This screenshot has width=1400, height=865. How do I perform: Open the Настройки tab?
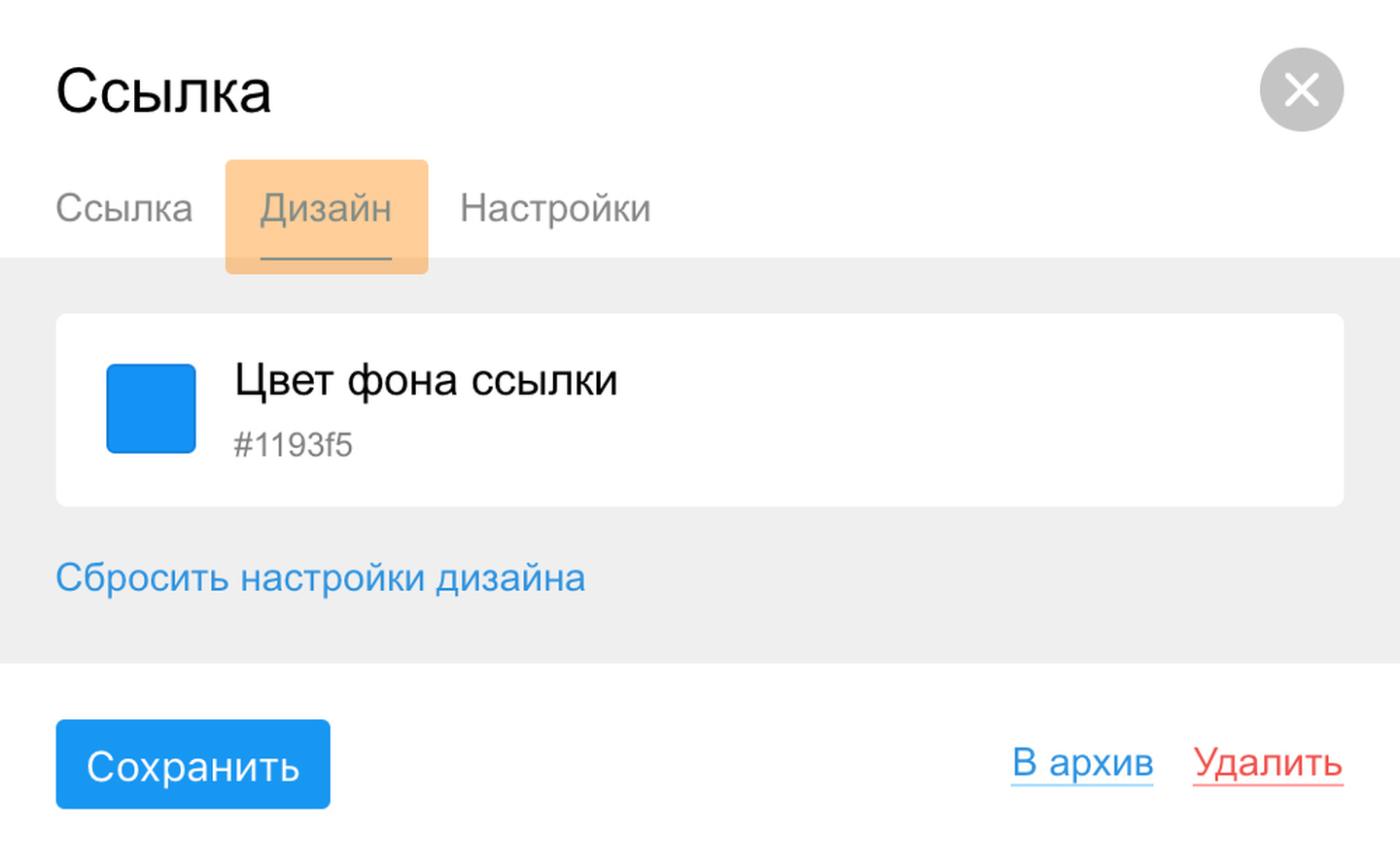[x=554, y=207]
